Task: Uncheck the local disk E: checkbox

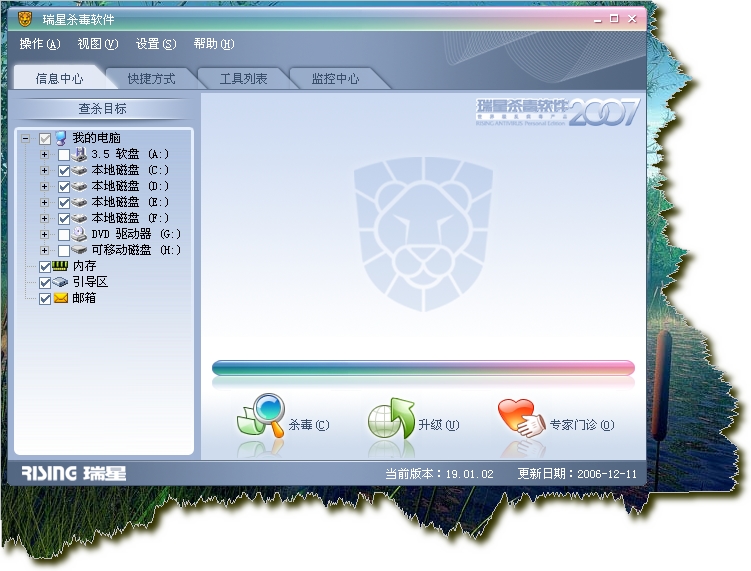Action: [64, 203]
